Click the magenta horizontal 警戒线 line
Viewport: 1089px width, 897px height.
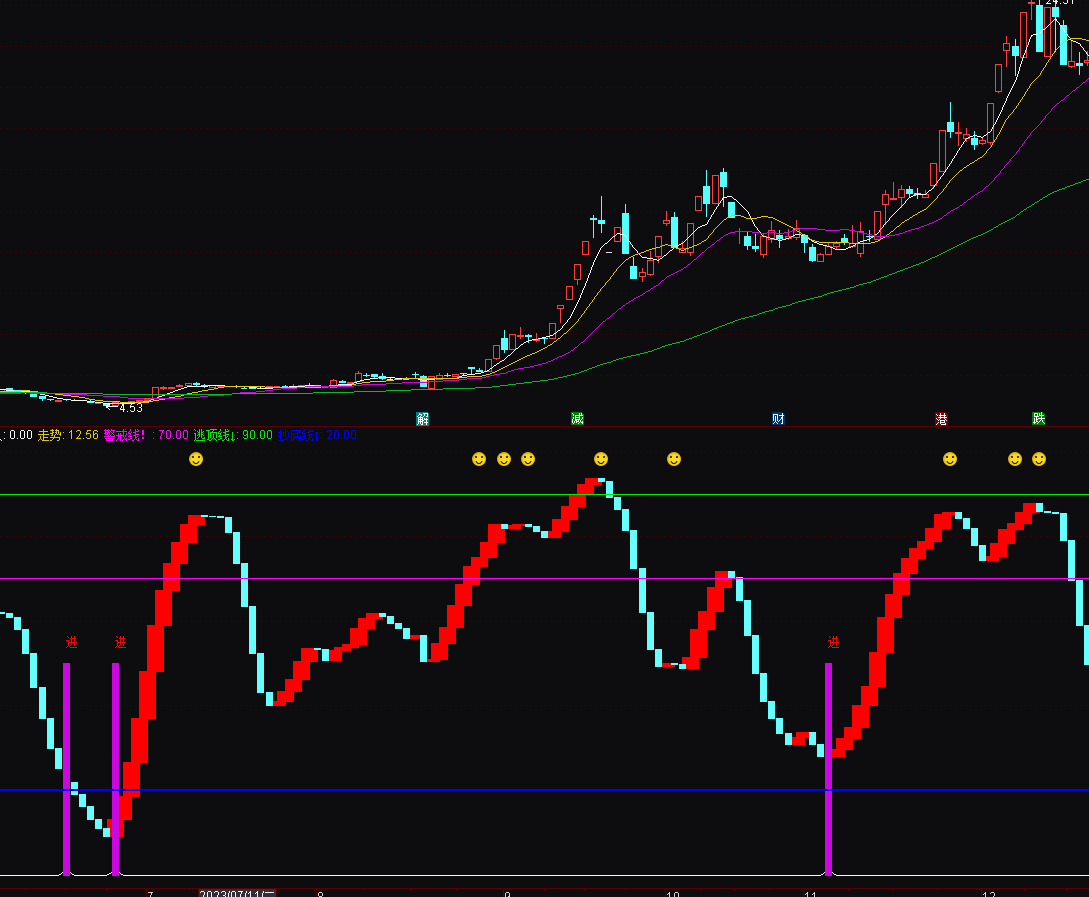click(x=544, y=578)
